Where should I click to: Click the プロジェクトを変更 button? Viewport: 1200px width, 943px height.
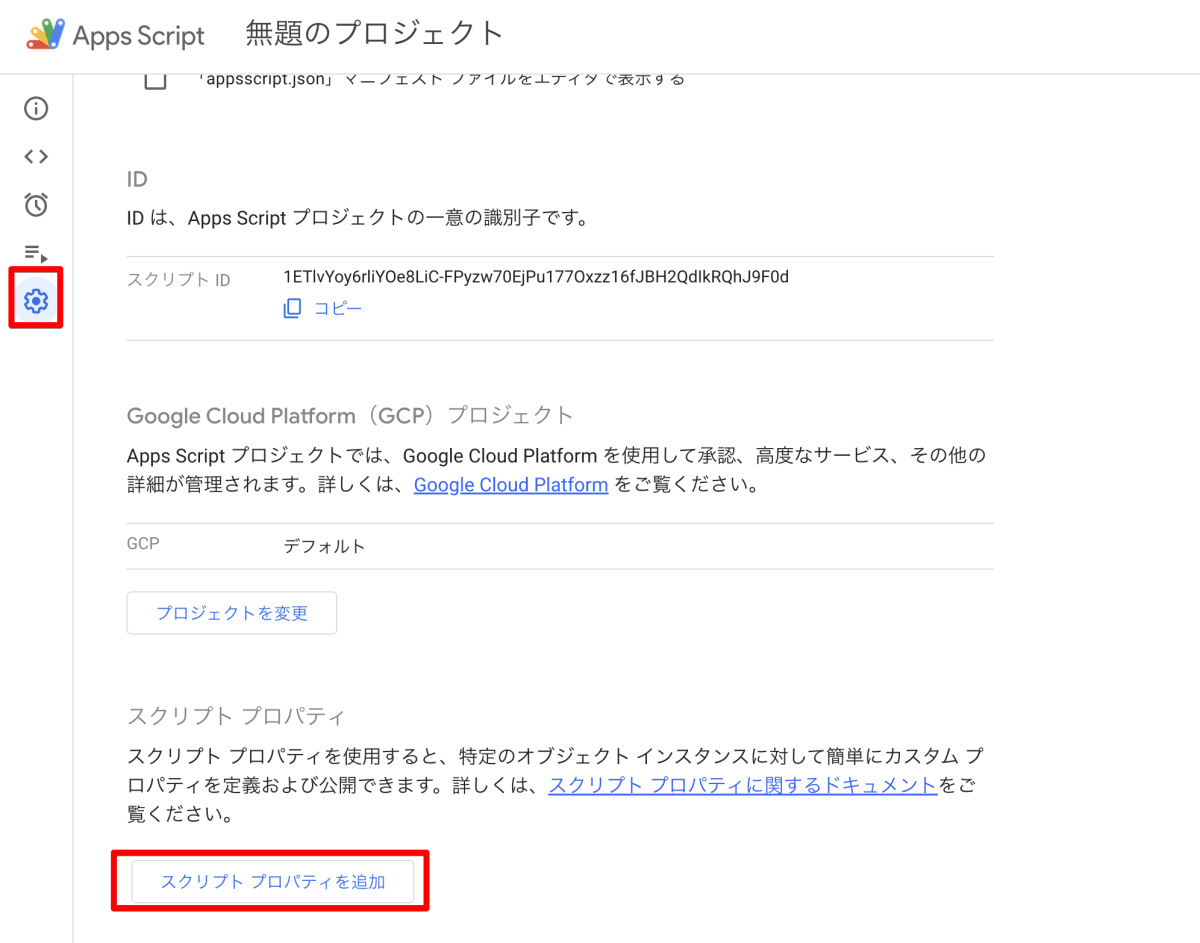click(232, 613)
